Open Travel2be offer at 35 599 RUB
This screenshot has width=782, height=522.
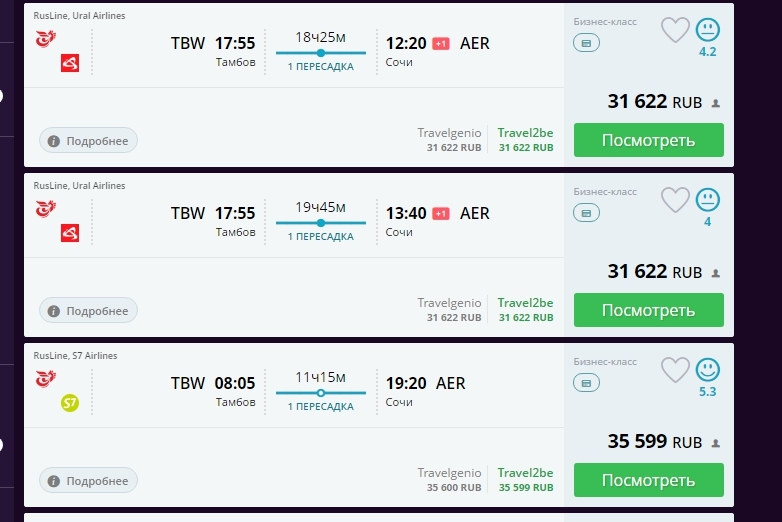coord(526,480)
